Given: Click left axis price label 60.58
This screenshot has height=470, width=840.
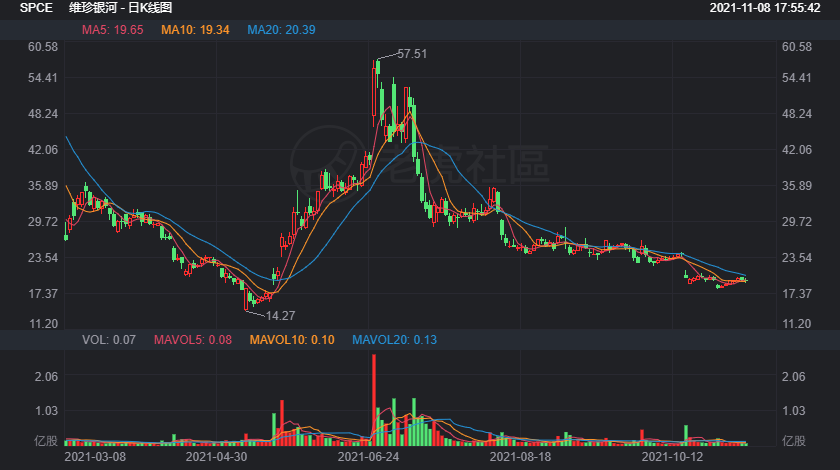Looking at the screenshot, I should [x=43, y=47].
